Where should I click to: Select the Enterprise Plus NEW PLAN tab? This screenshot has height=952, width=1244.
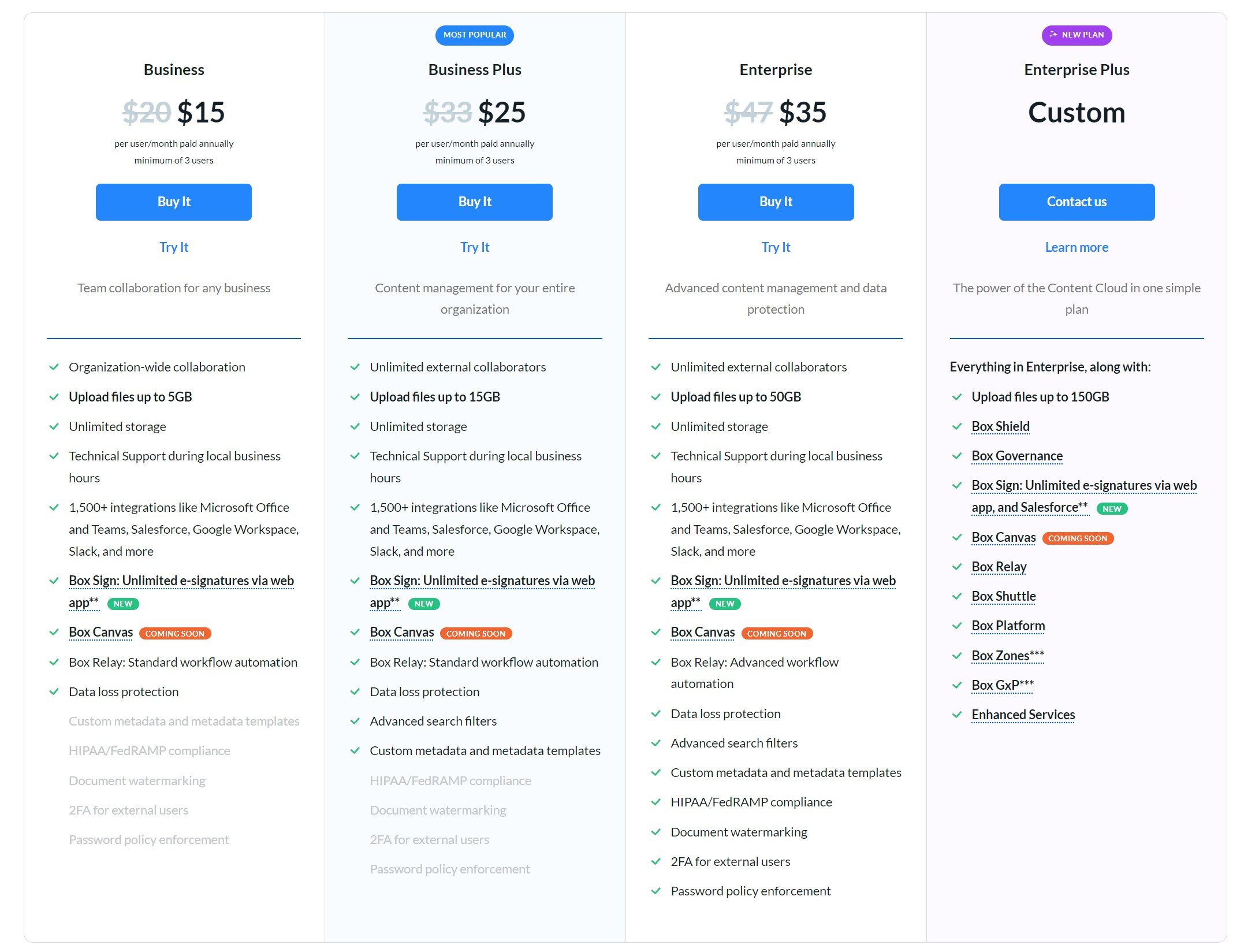(1076, 35)
